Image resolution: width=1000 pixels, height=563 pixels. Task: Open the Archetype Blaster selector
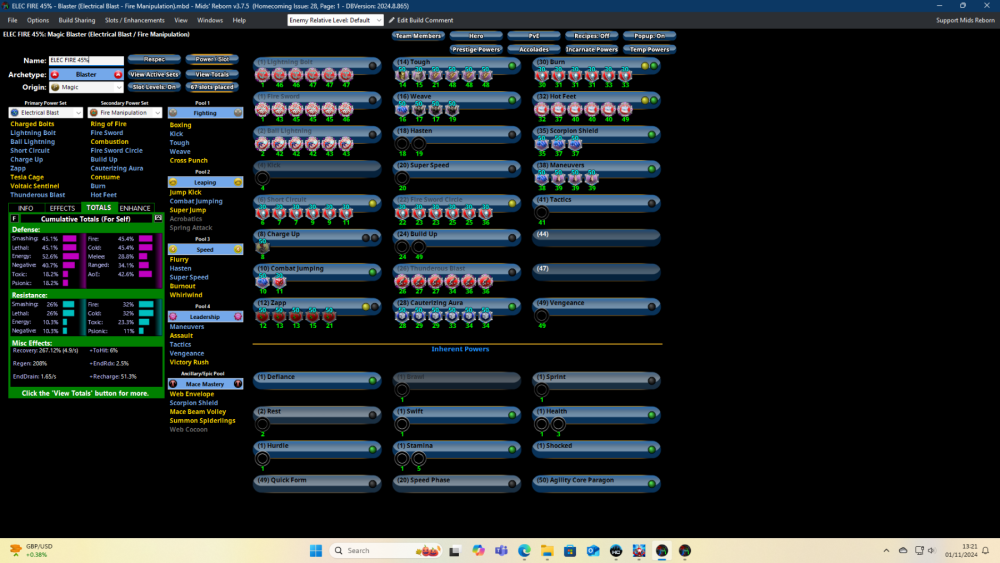coord(86,75)
